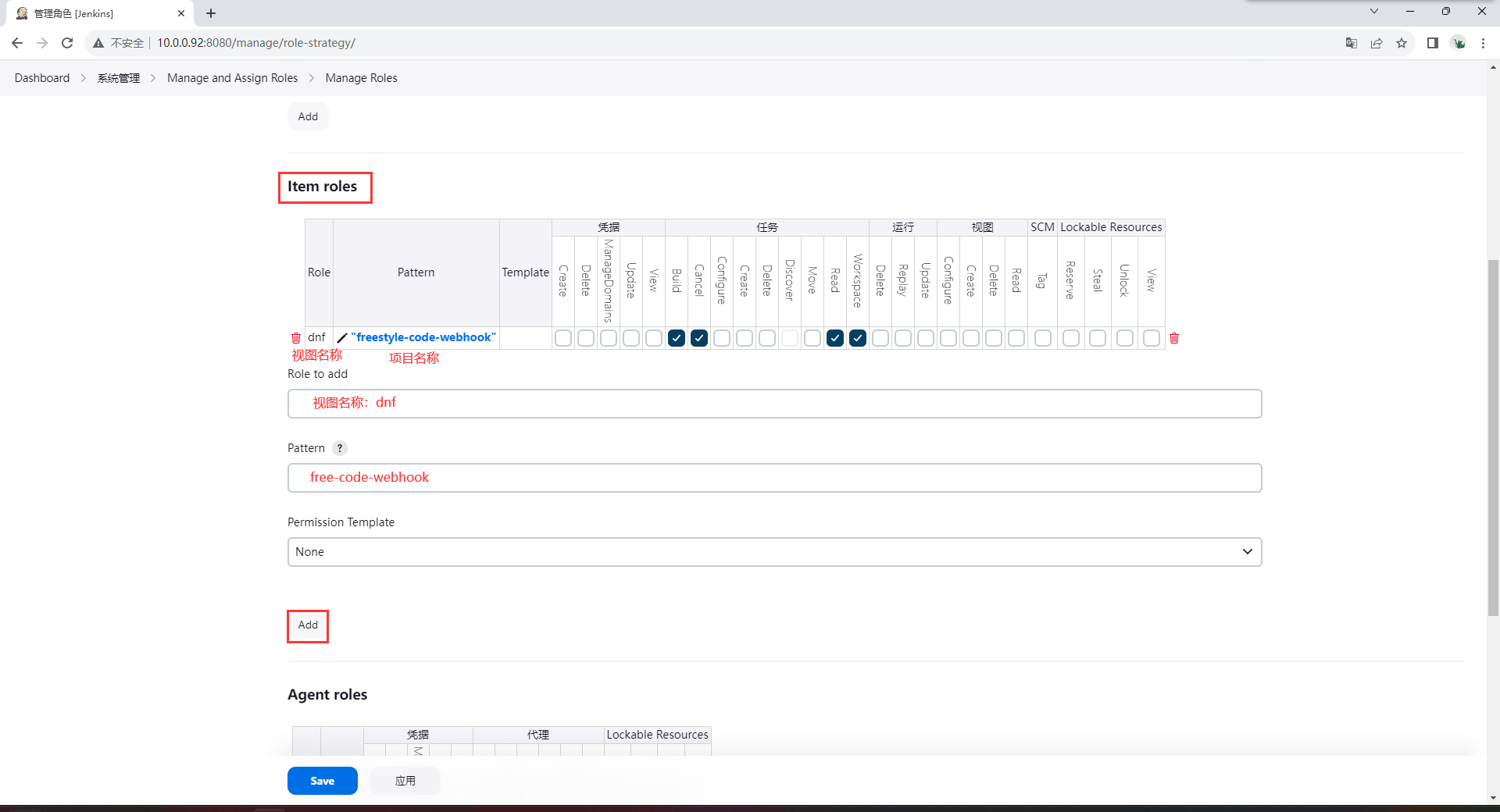Screen dimensions: 1500x812
Task: Navigate to the Dashboard breadcrumb
Action: coord(42,78)
